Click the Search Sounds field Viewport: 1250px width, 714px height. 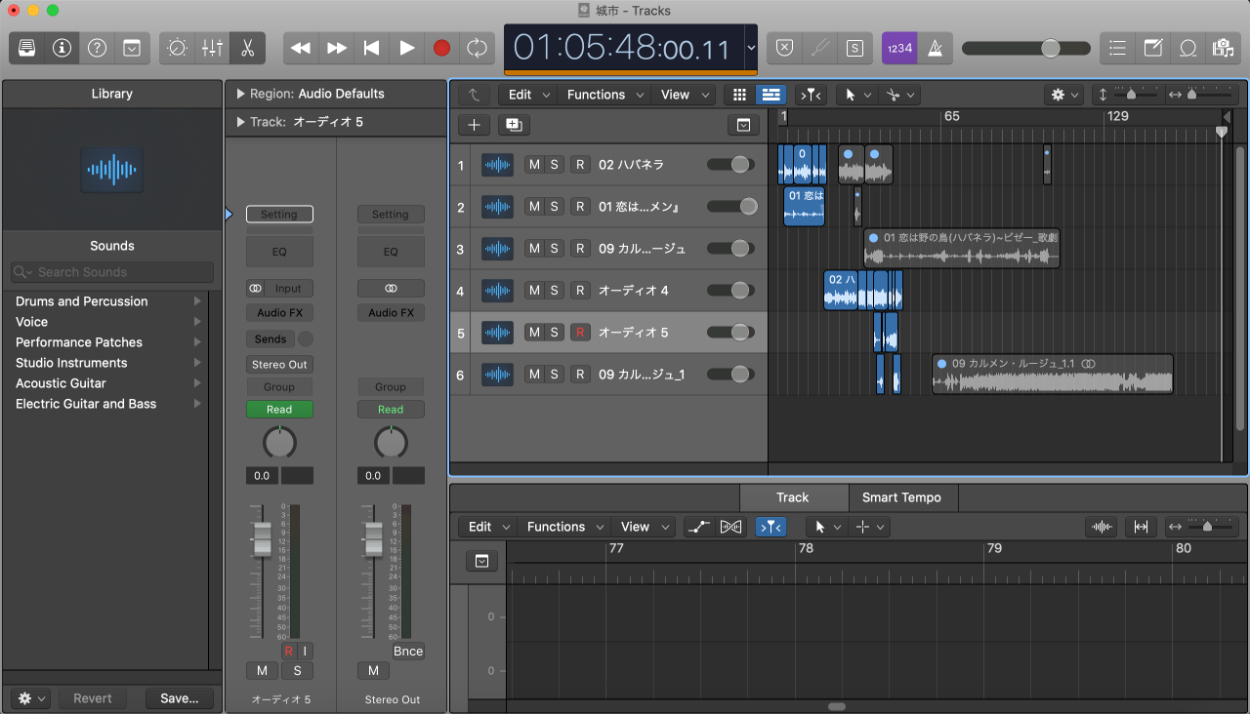(x=112, y=272)
